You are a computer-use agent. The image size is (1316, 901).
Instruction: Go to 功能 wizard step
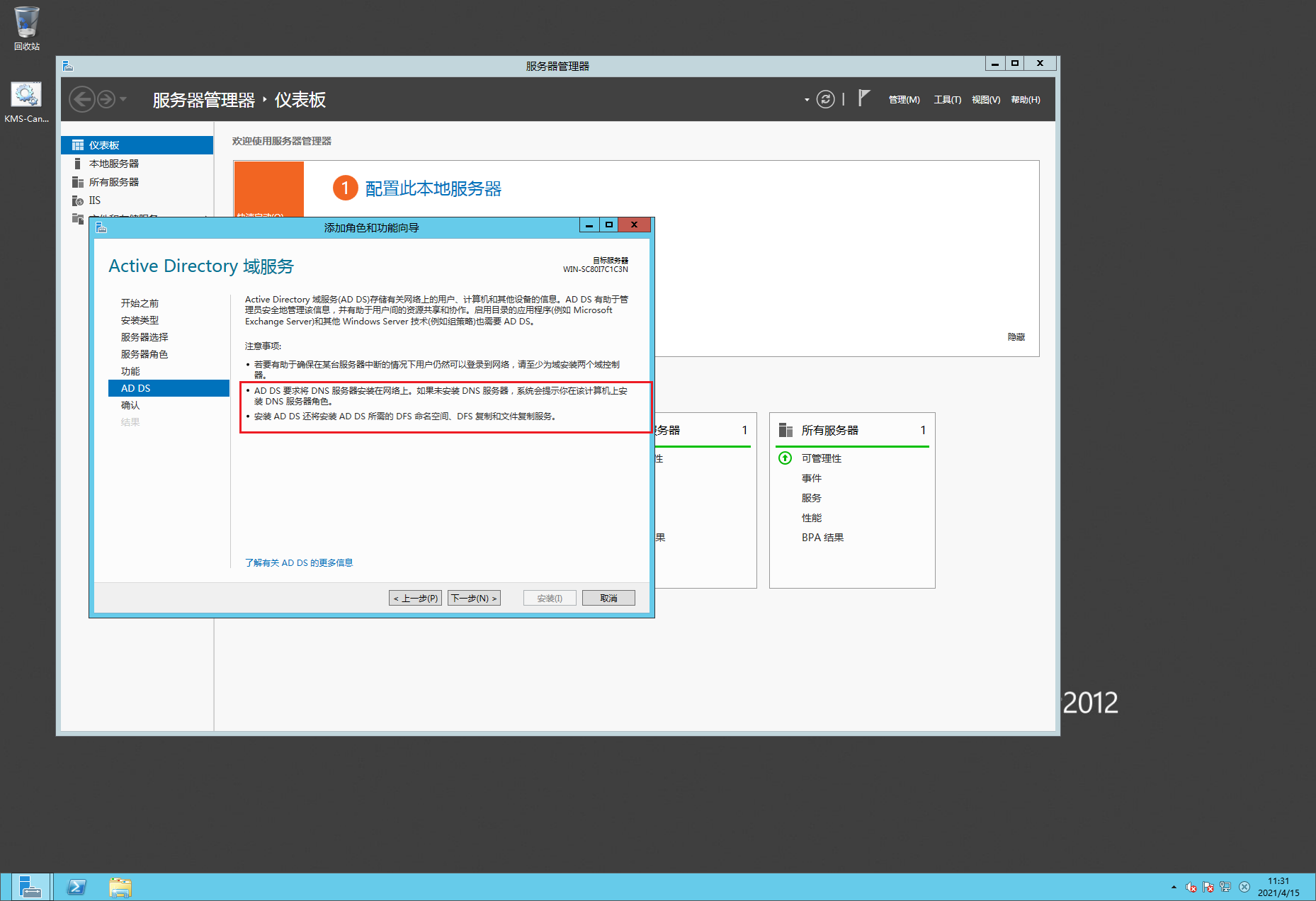(130, 371)
